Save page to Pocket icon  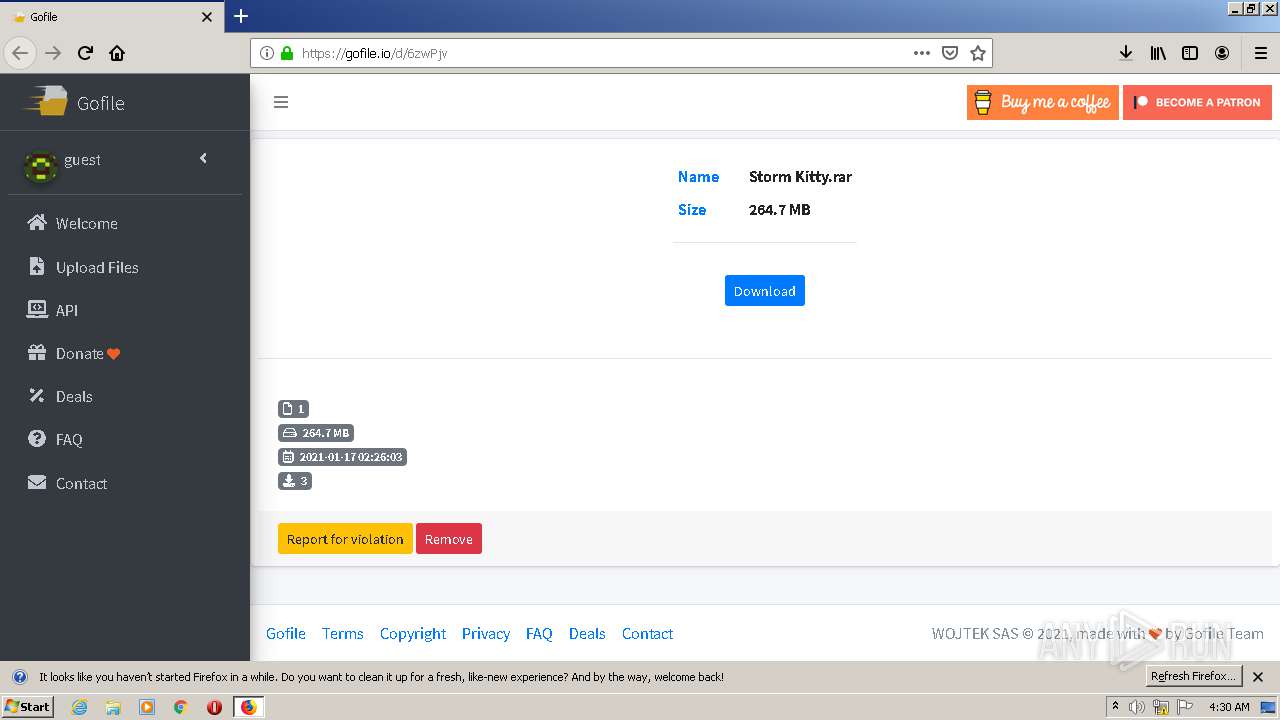tap(950, 53)
